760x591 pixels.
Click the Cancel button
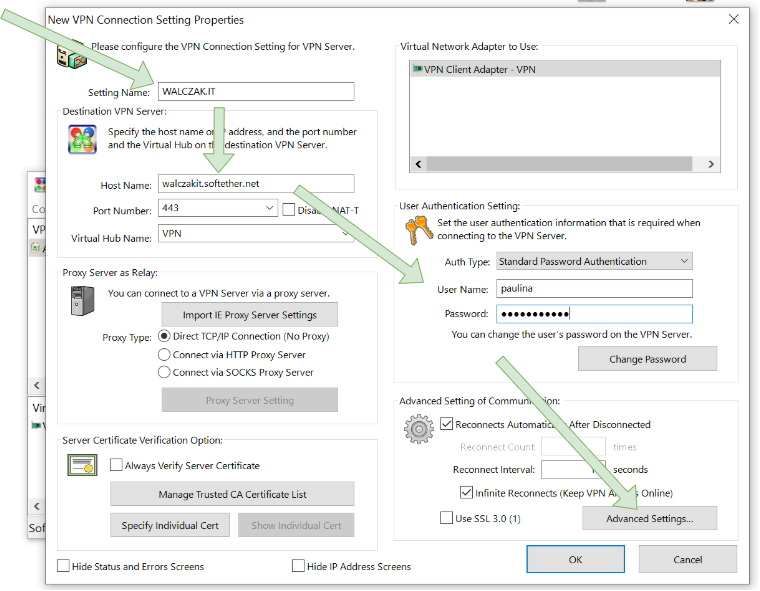click(687, 559)
